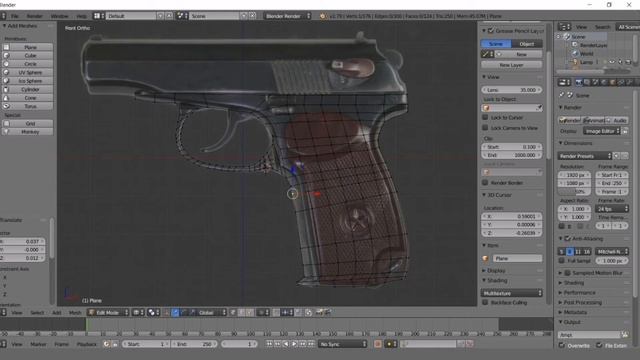Click New Layer grease pencil button
The width and height of the screenshot is (640, 360).
[511, 65]
